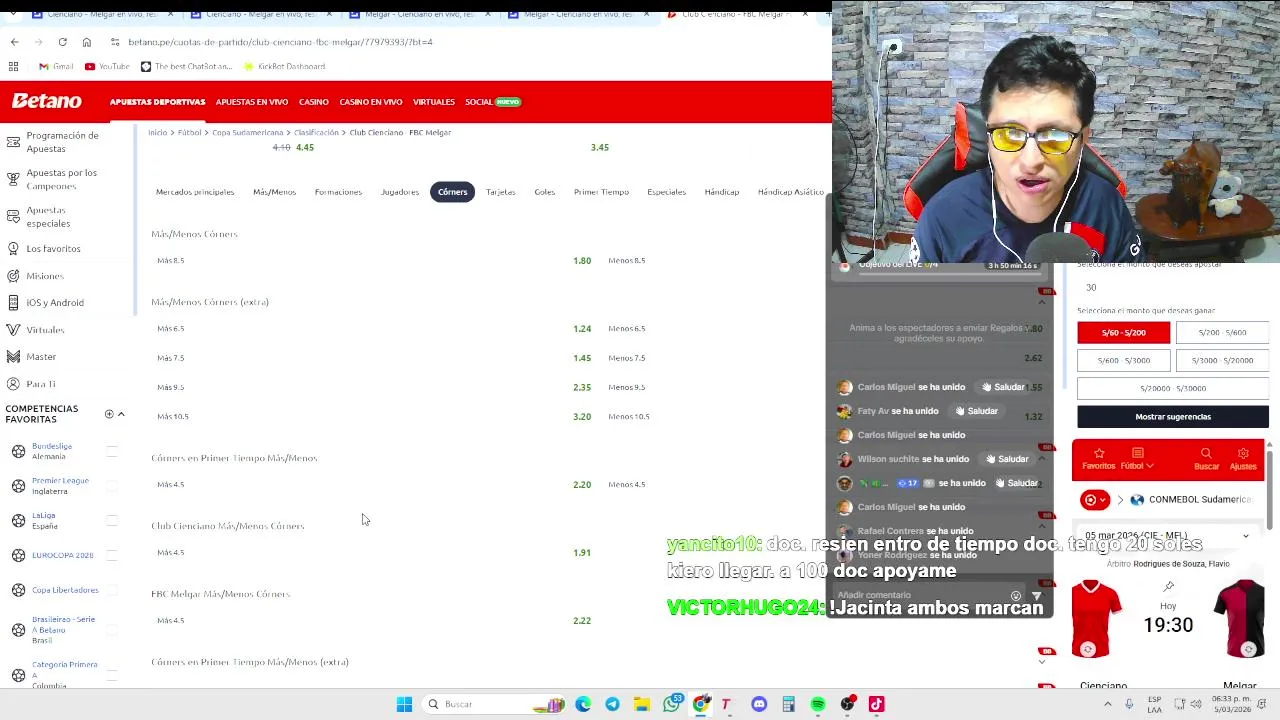This screenshot has height=720, width=1280.
Task: Open Apuestas especiales sidebar icon
Action: point(13,216)
